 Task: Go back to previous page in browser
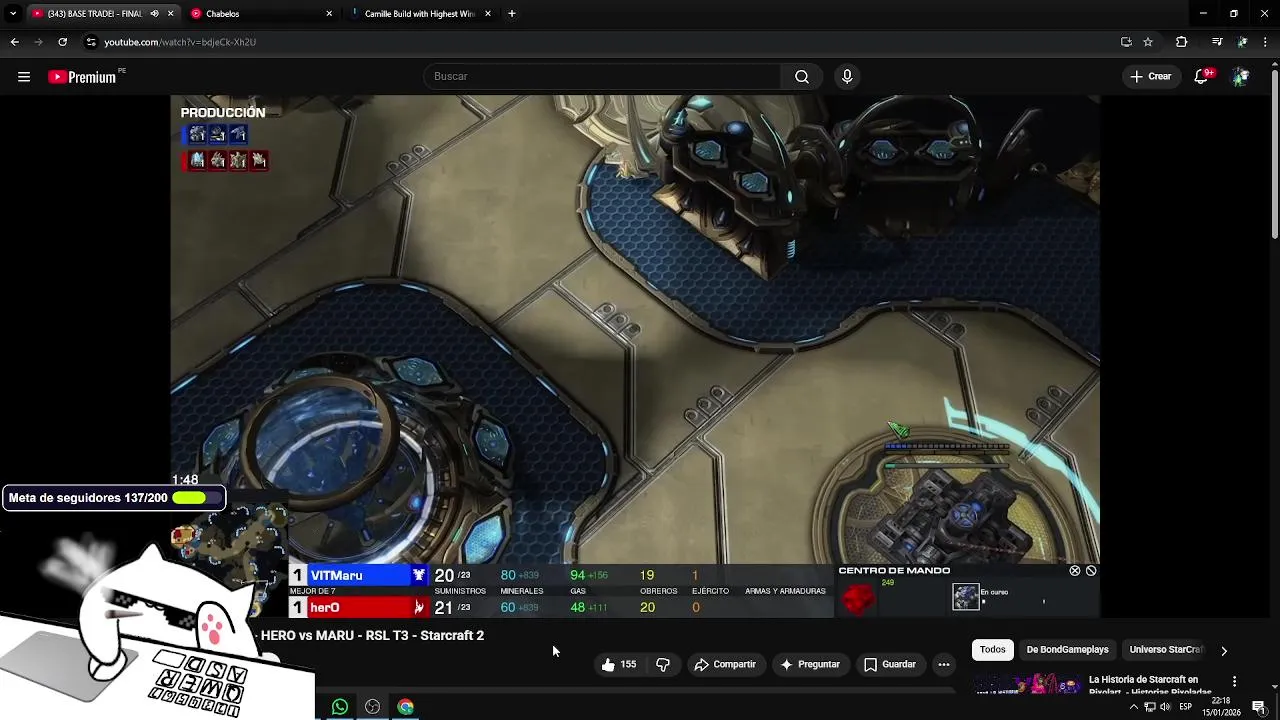point(14,42)
